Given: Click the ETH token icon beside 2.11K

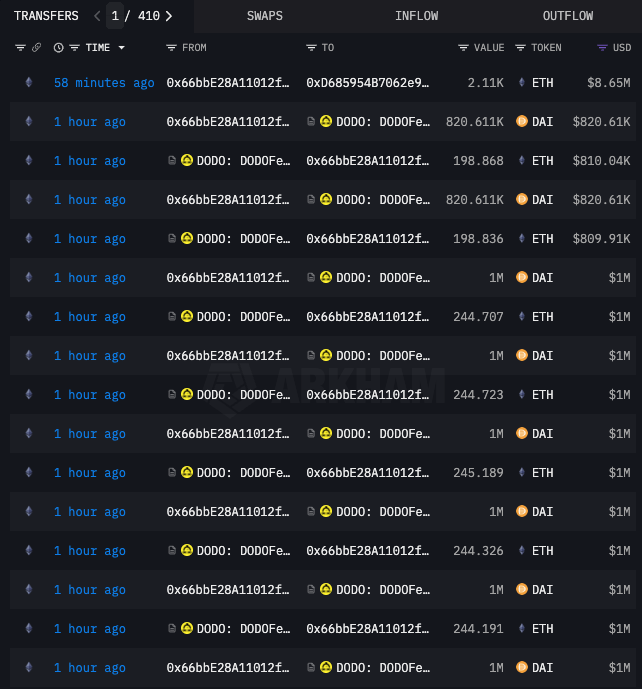Looking at the screenshot, I should (521, 83).
